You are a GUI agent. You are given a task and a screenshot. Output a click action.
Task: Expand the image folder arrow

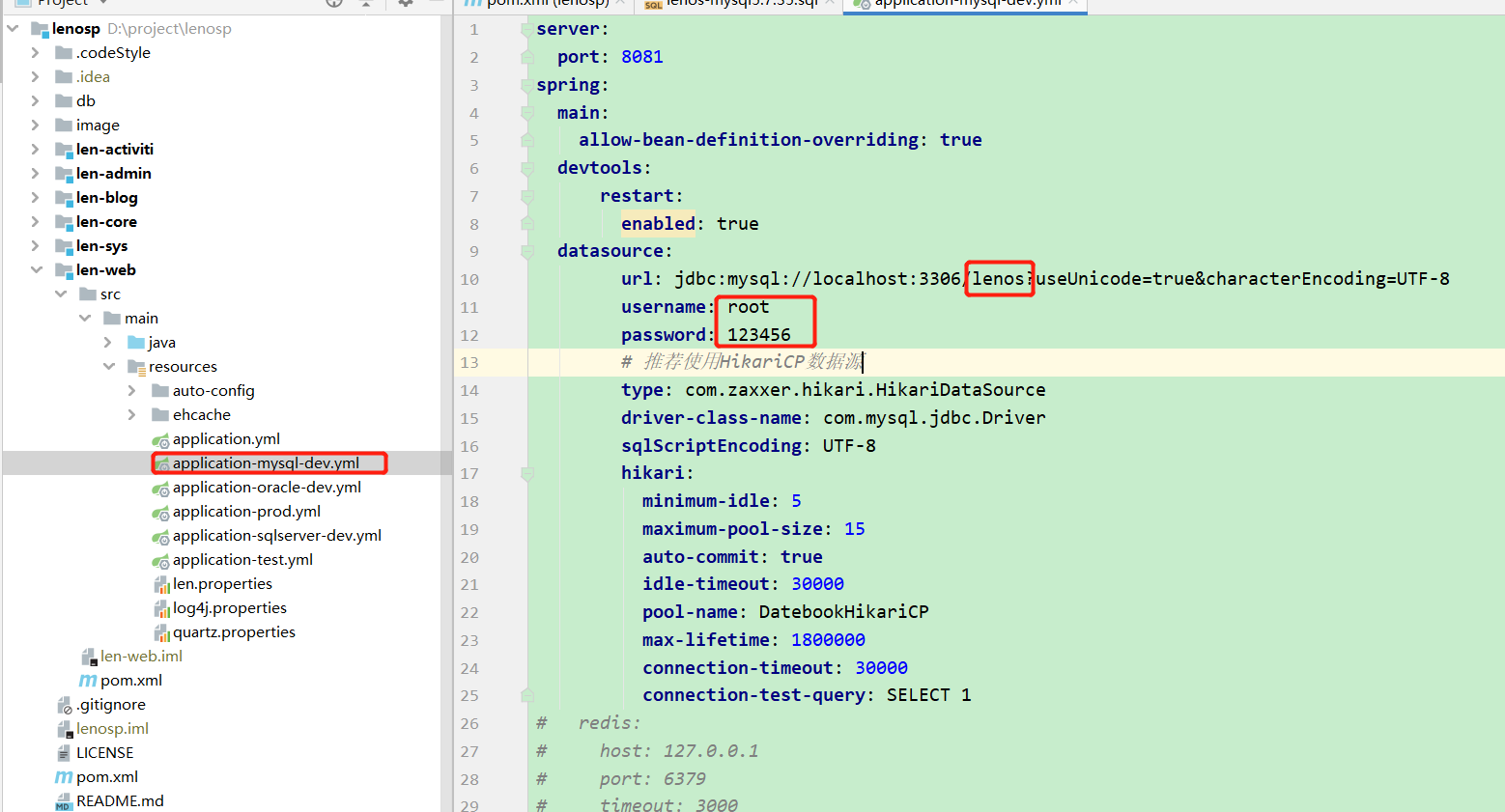coord(36,126)
